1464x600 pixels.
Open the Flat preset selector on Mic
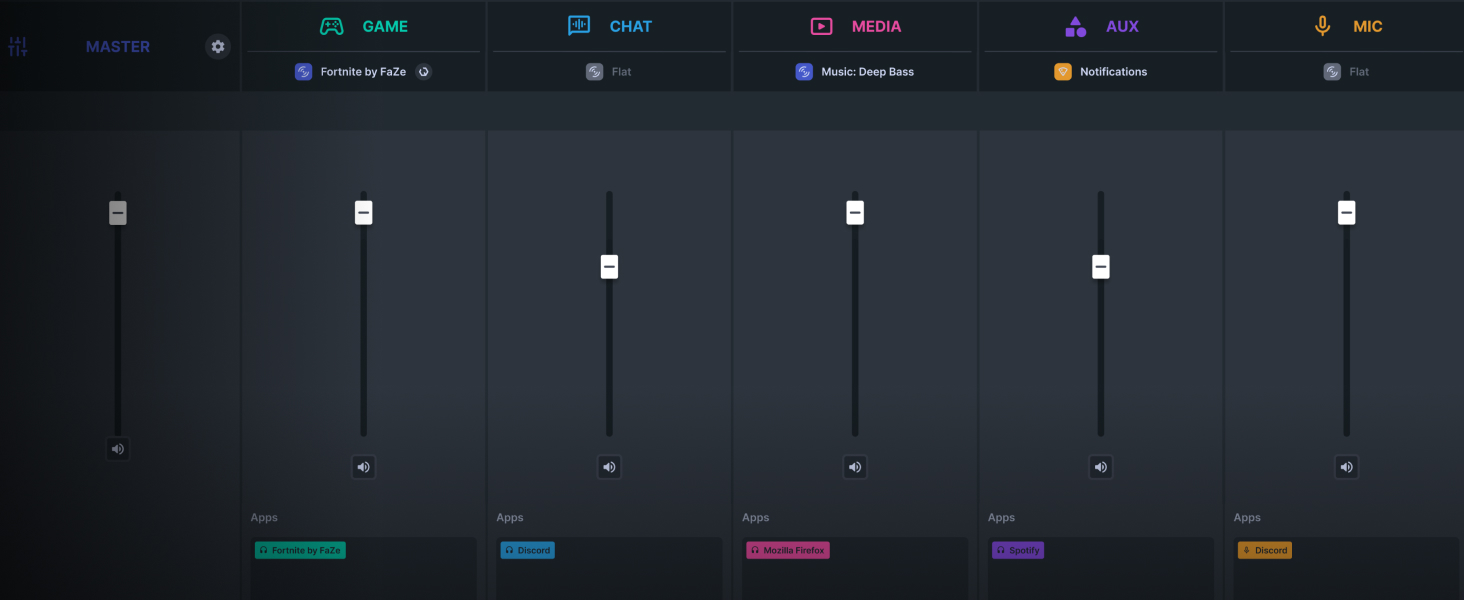(x=1346, y=71)
